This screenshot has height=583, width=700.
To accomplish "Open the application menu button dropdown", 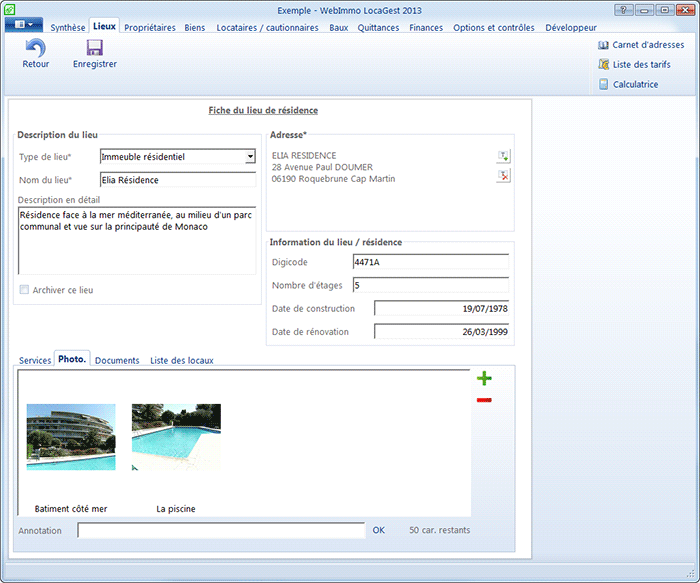I will click(23, 24).
